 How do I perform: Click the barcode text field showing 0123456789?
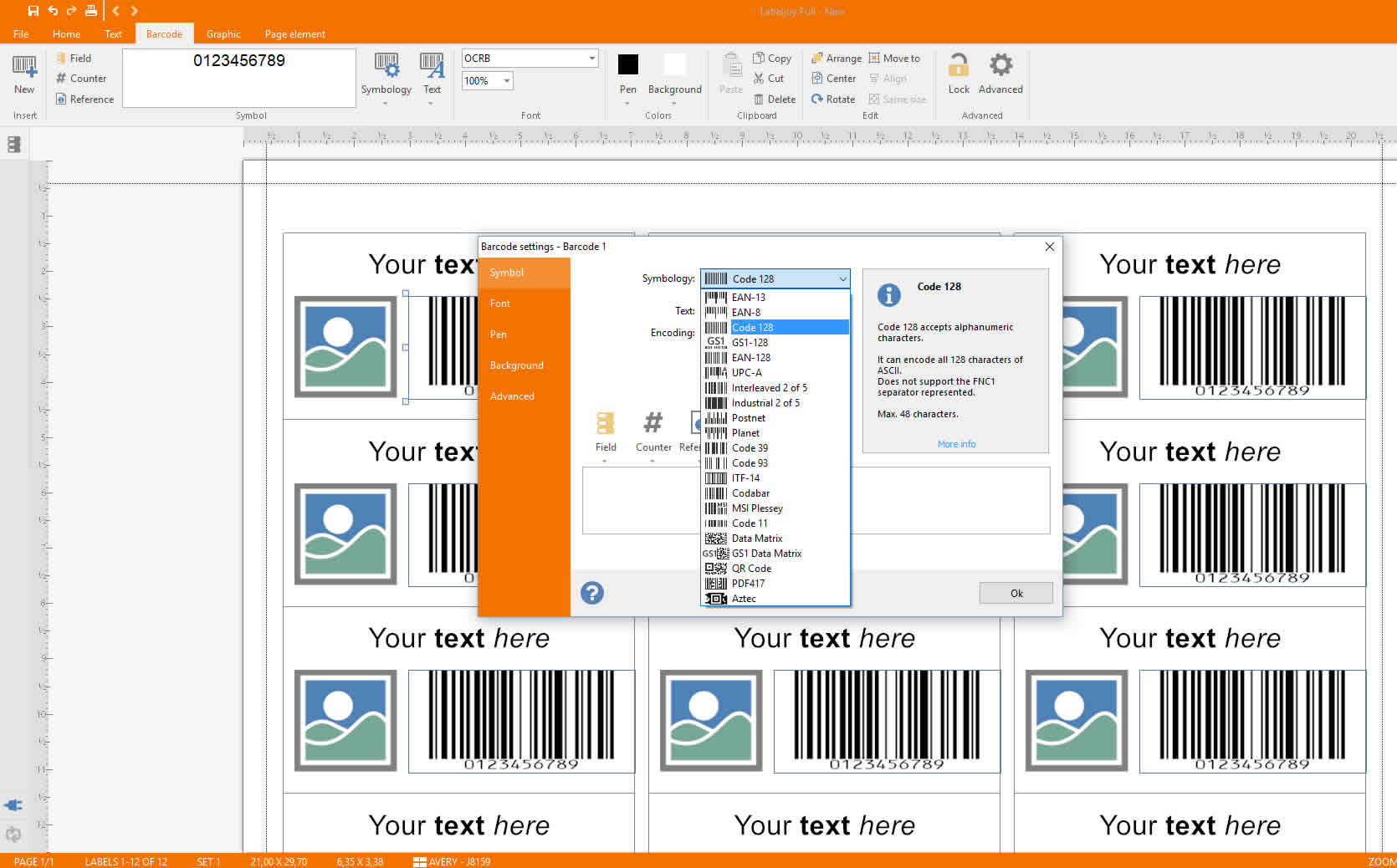(239, 78)
